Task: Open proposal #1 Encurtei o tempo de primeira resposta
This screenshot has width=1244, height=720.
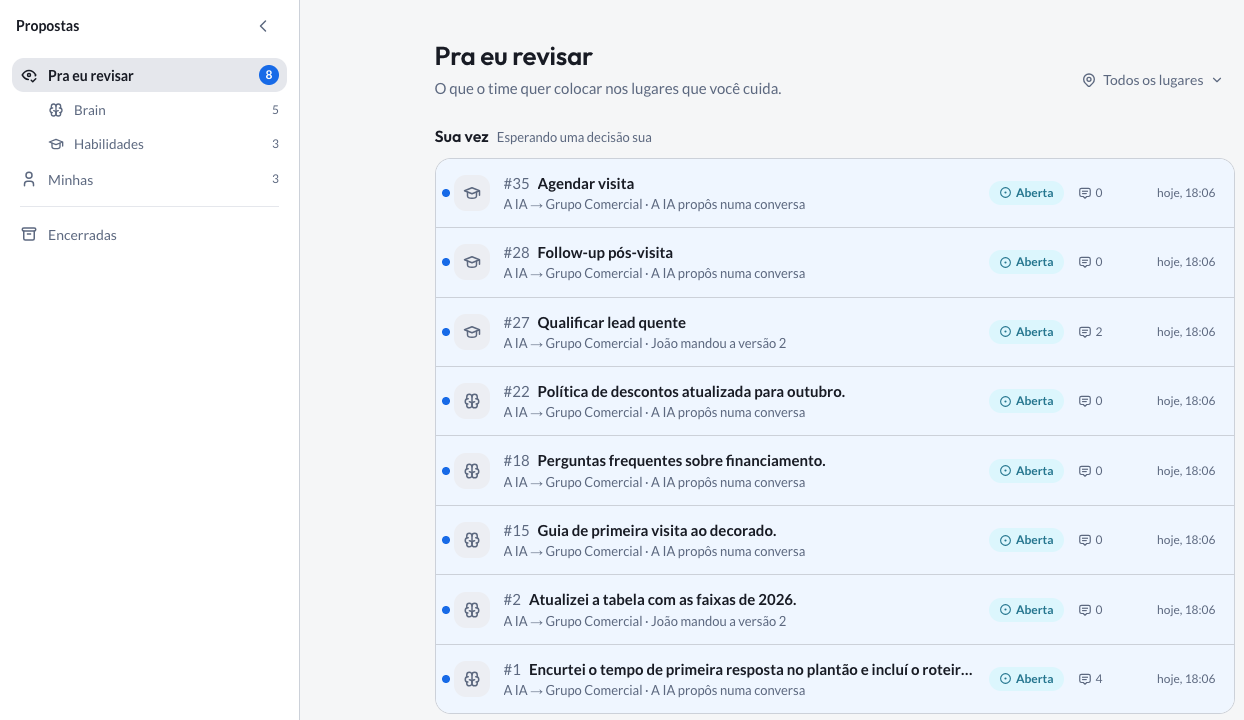Action: coord(835,679)
